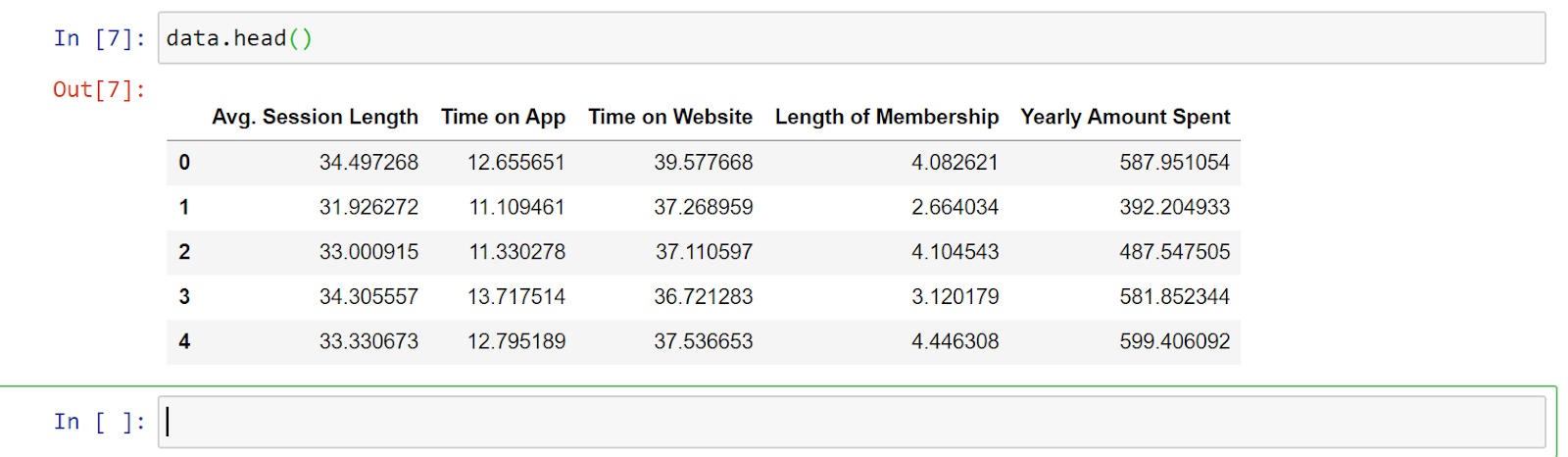1568x457 pixels.
Task: Select row index 1 label
Action: (184, 208)
